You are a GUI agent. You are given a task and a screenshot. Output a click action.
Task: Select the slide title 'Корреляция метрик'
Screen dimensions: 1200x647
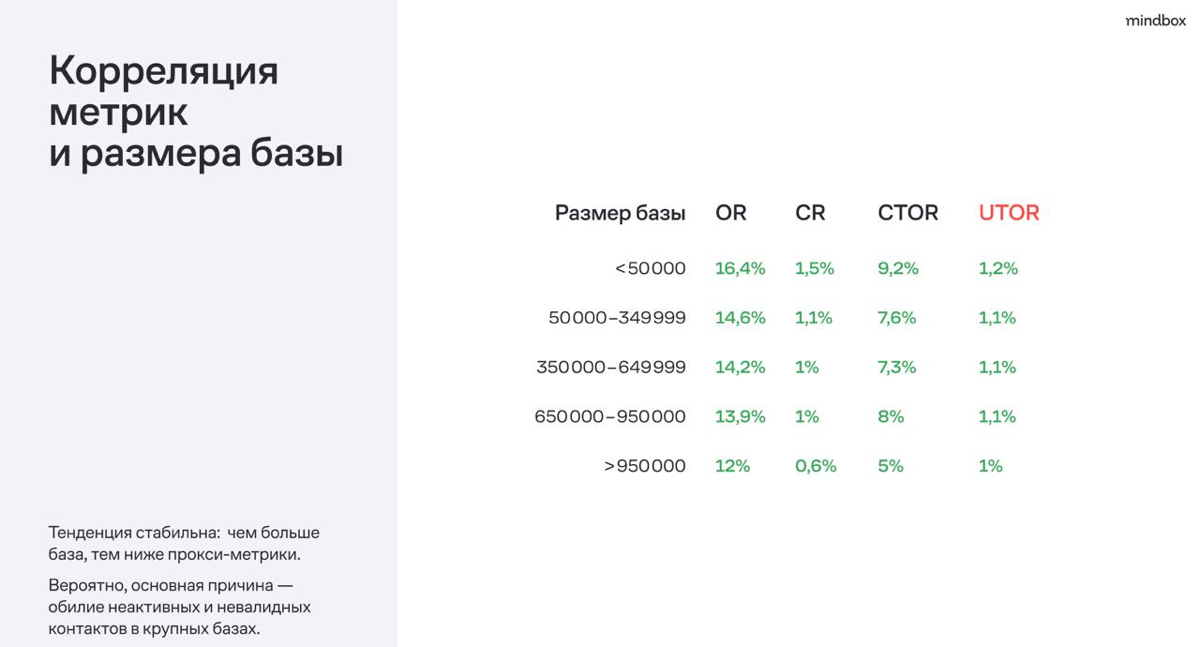click(x=164, y=91)
